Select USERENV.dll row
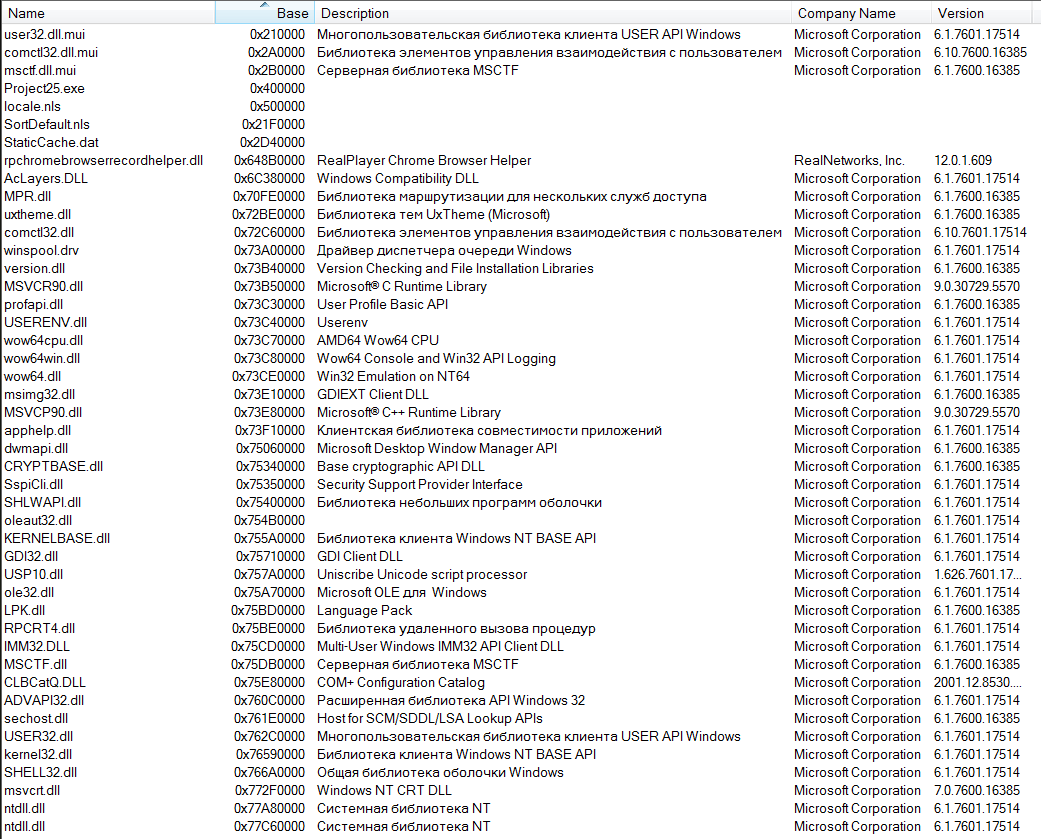Image resolution: width=1041 pixels, height=839 pixels. (x=520, y=322)
